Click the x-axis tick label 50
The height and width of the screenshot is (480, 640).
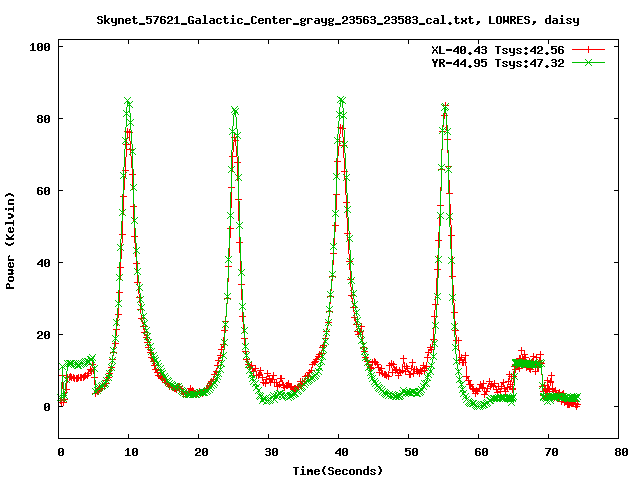[x=411, y=452]
